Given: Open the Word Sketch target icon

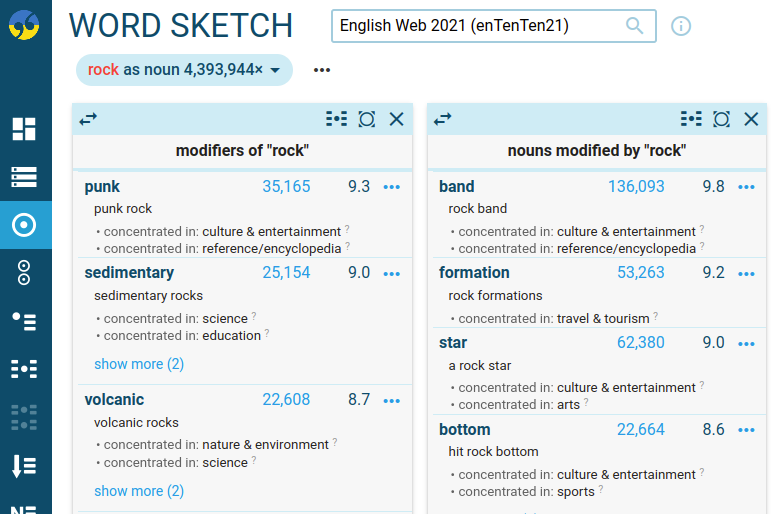Looking at the screenshot, I should pyautogui.click(x=24, y=225).
